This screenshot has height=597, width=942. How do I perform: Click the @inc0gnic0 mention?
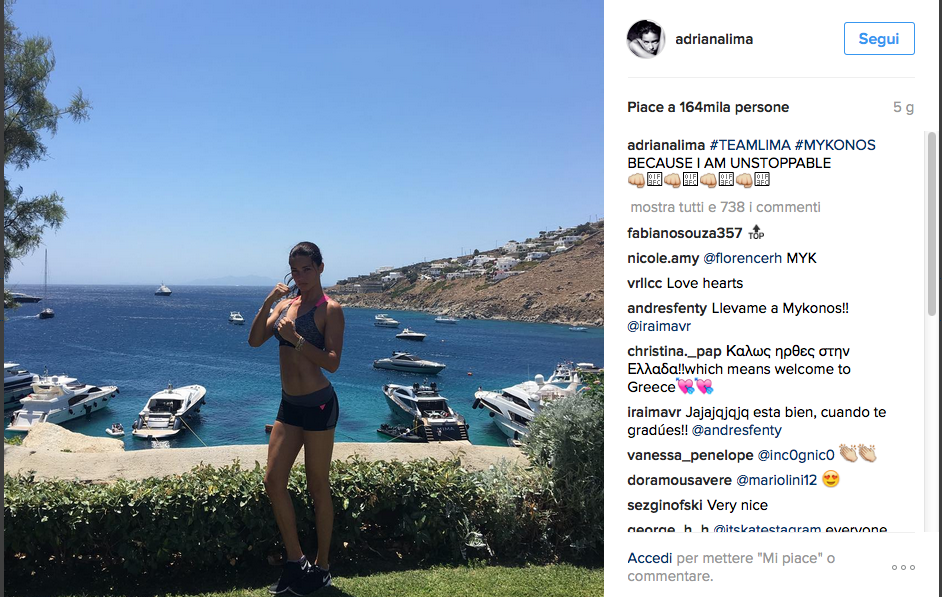click(x=796, y=455)
